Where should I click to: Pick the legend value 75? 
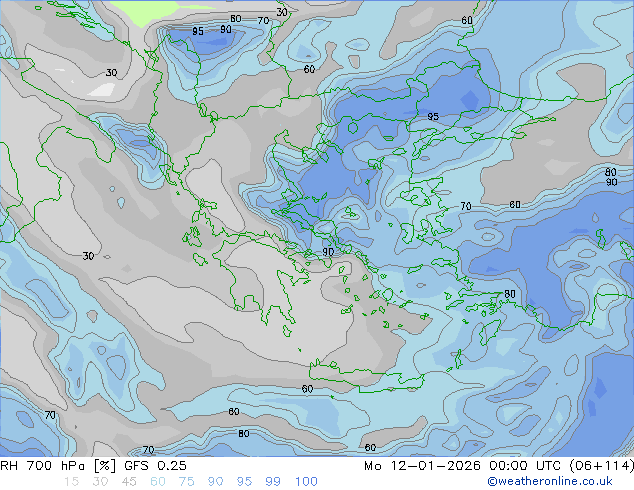point(187,482)
